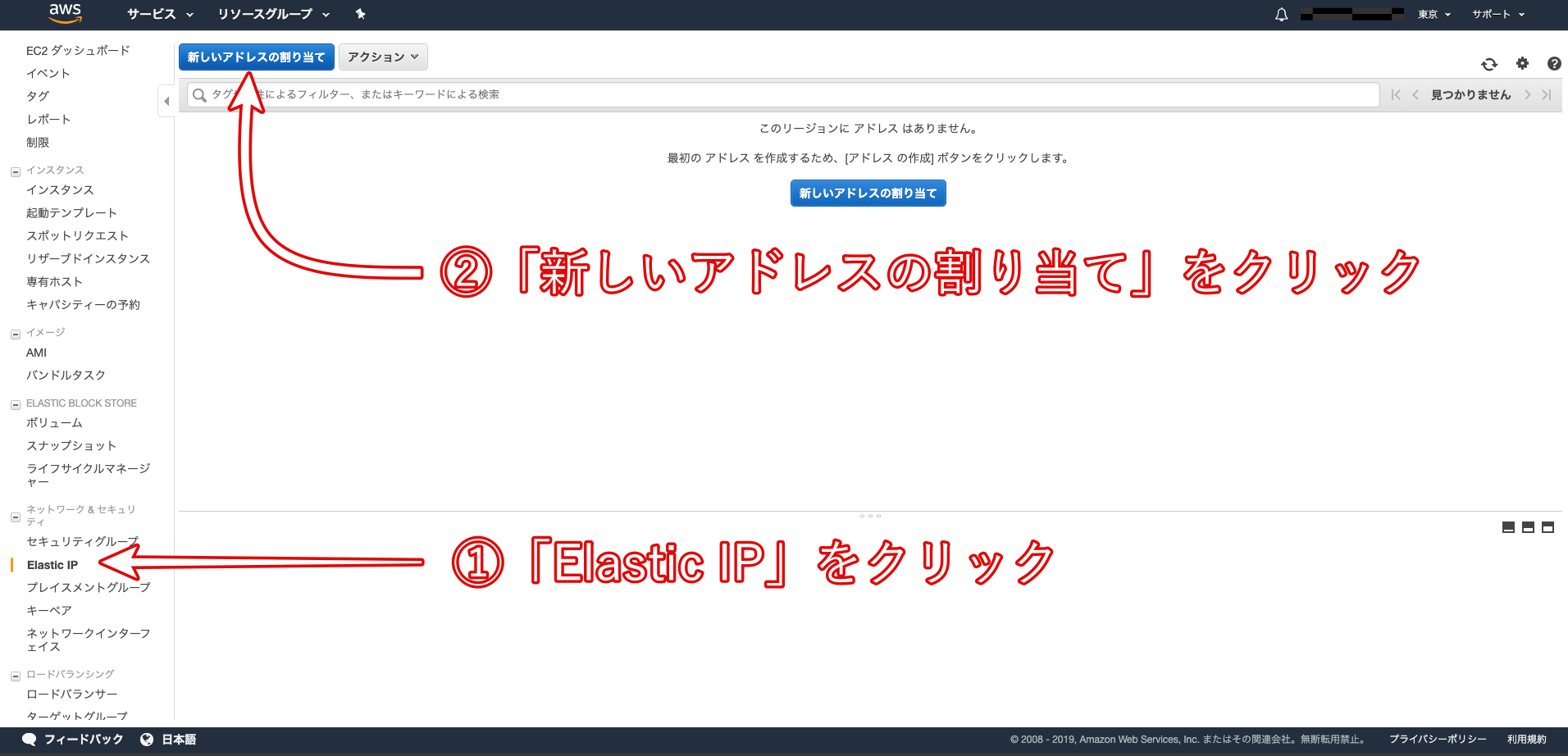Open the notifications bell icon
1568x756 pixels.
point(1281,15)
